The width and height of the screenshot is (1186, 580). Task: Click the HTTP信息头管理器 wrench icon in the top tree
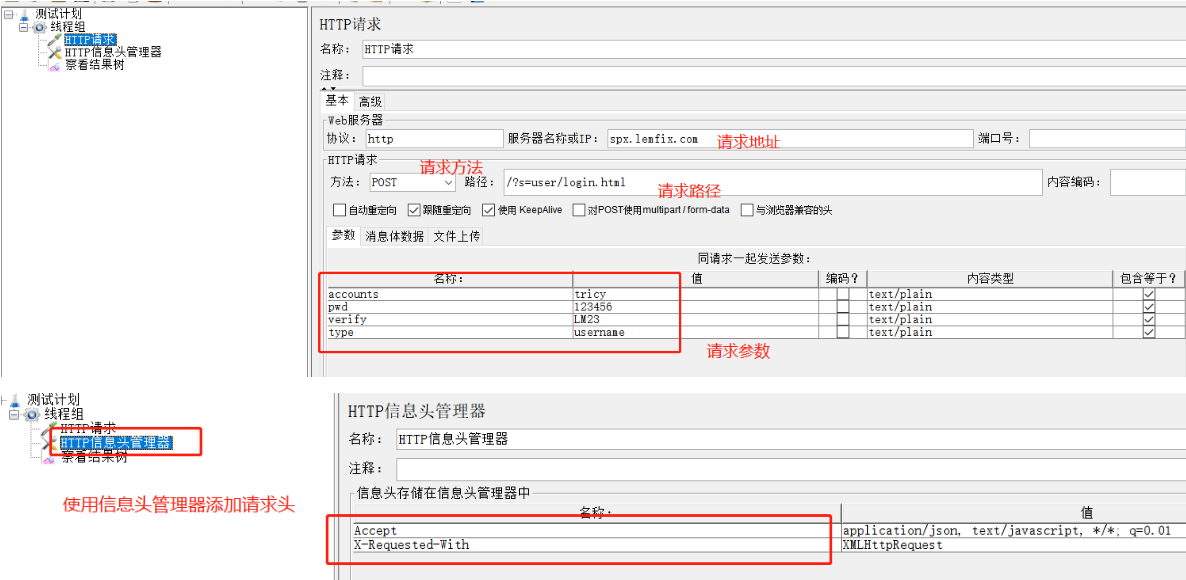click(55, 52)
